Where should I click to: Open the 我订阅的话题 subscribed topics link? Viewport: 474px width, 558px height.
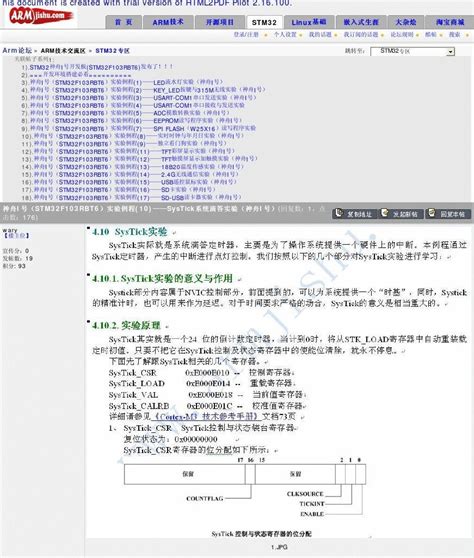point(360,35)
